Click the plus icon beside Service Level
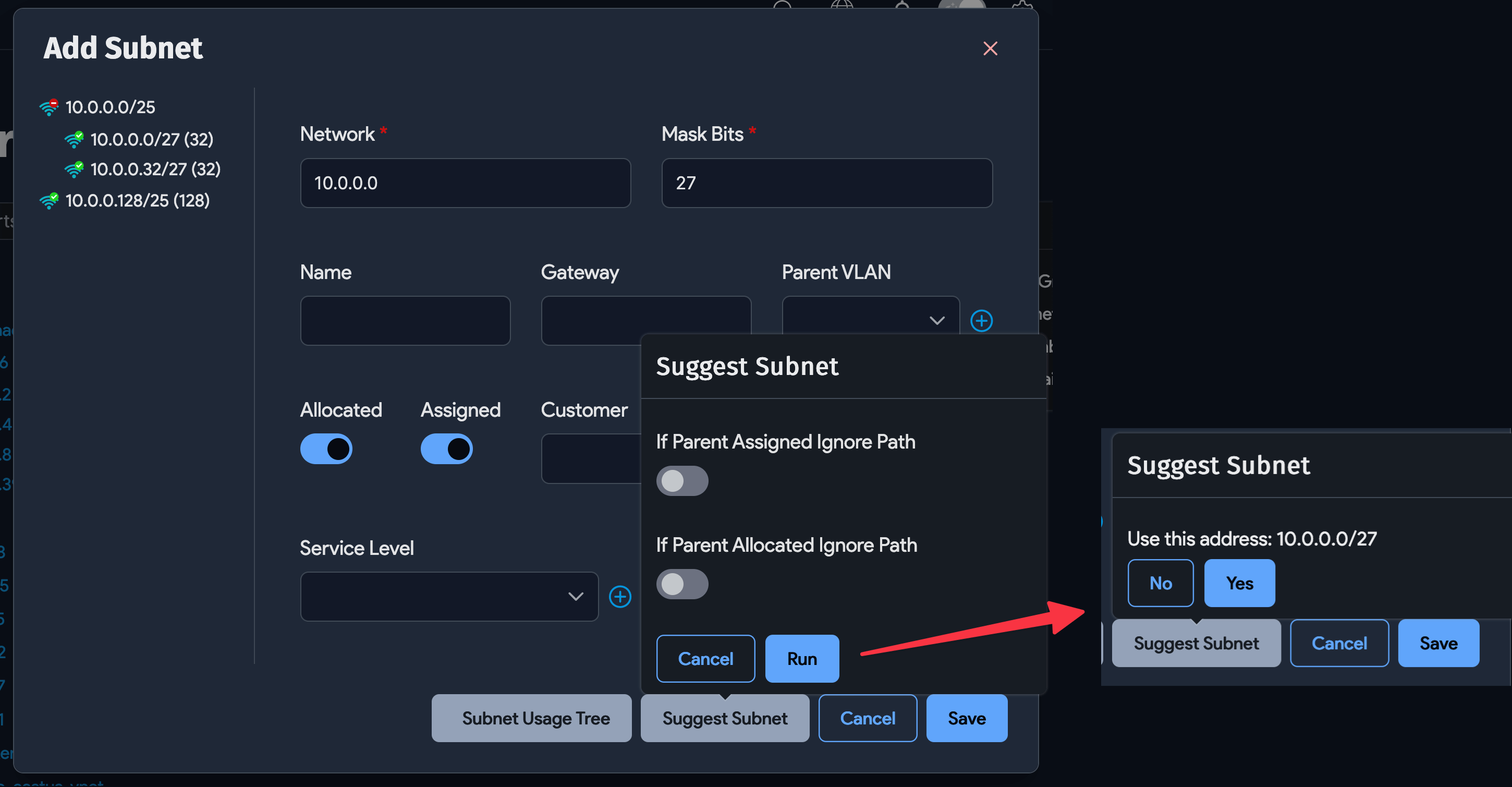This screenshot has width=1512, height=787. [x=620, y=596]
